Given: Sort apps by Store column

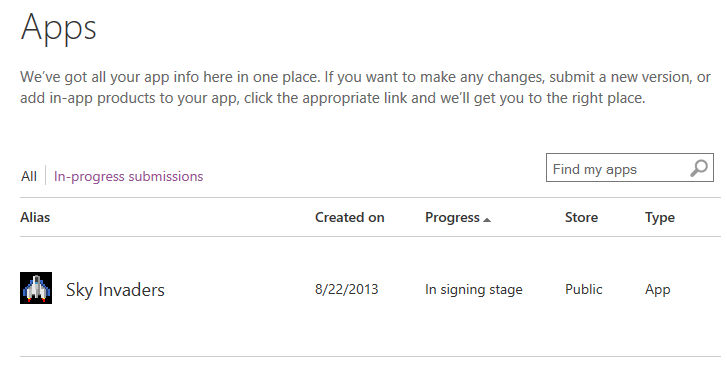Looking at the screenshot, I should tap(581, 217).
